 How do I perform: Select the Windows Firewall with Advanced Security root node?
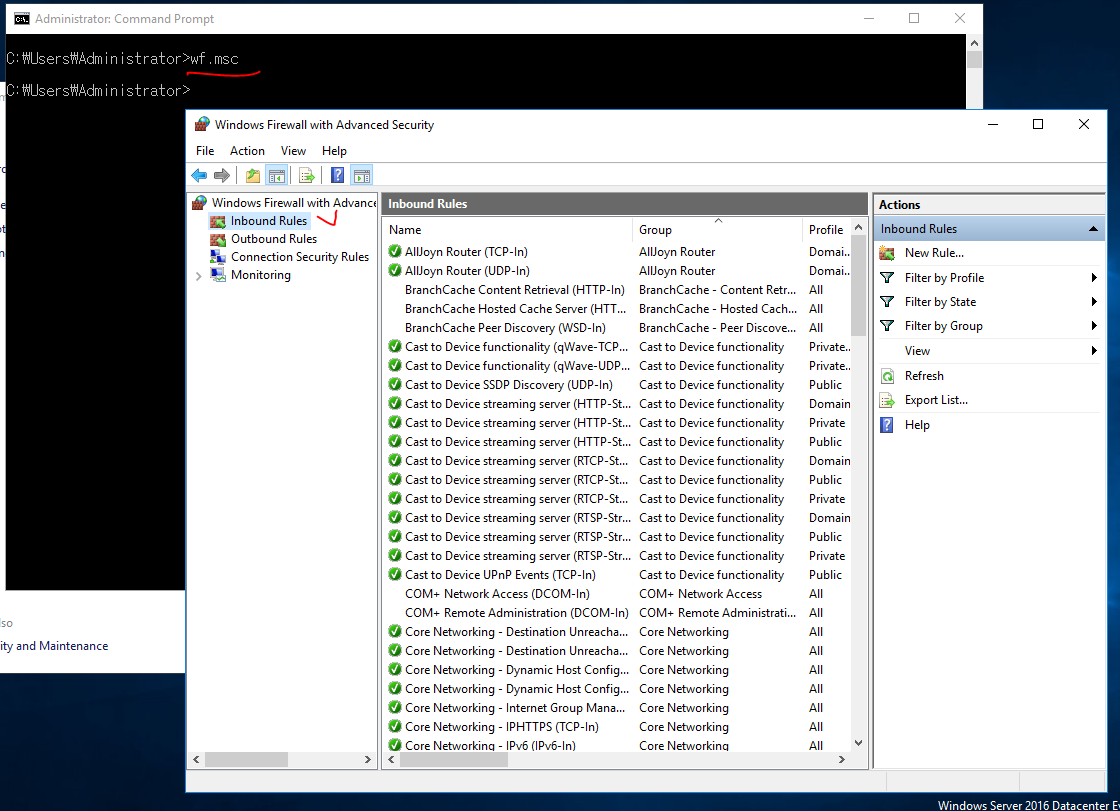tap(294, 203)
